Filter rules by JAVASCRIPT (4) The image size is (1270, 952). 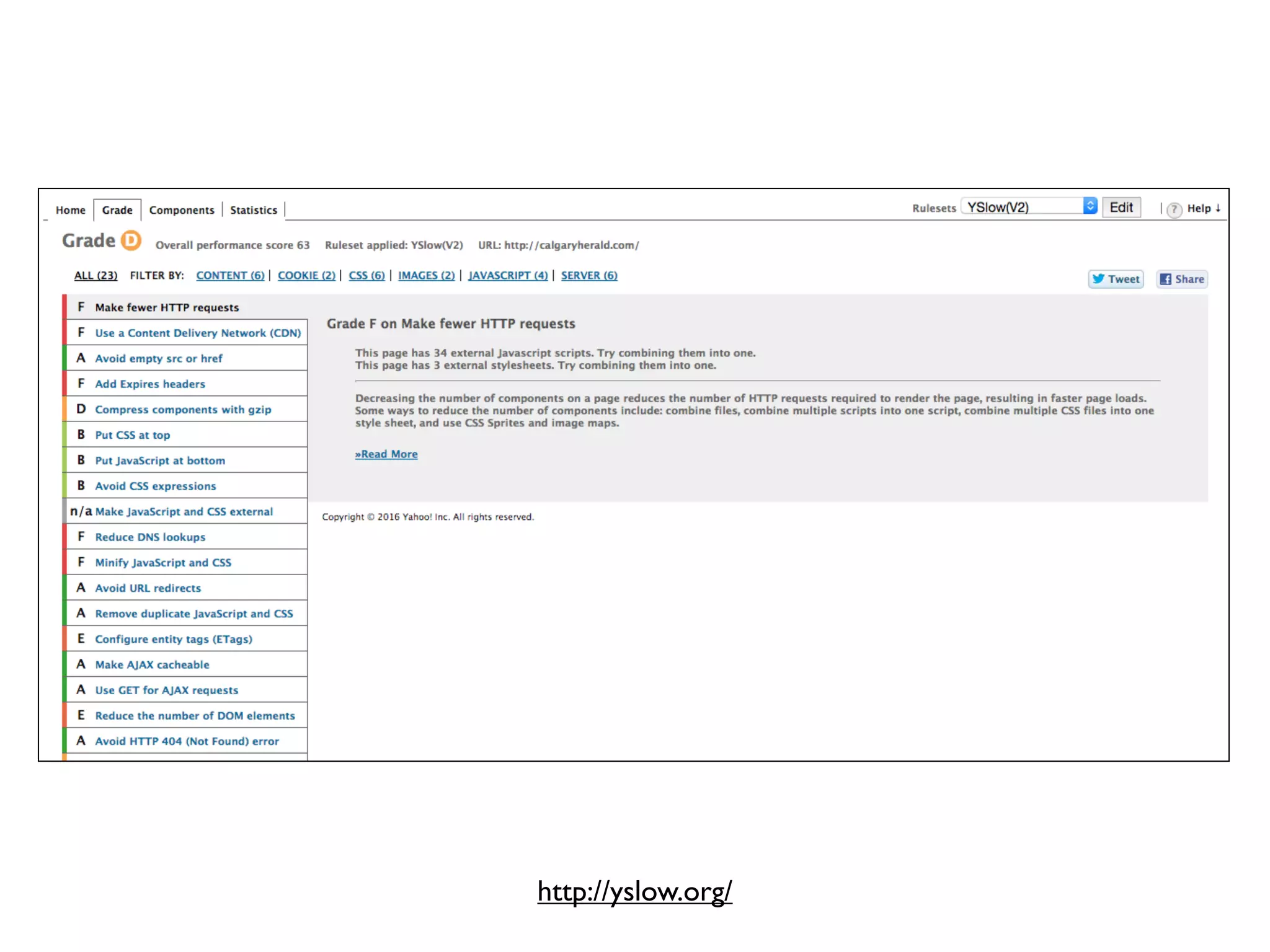click(508, 275)
